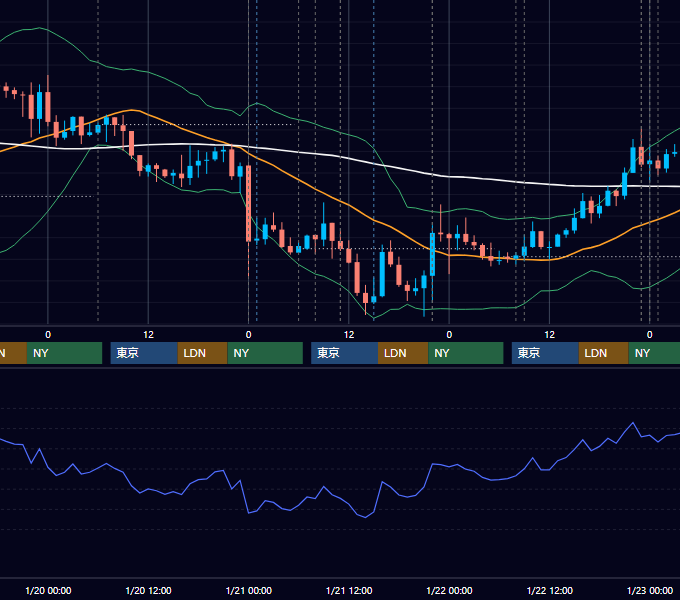Click the tall blue candlestick at 1/22 midnight area
This screenshot has width=680, height=600.
pos(432,254)
